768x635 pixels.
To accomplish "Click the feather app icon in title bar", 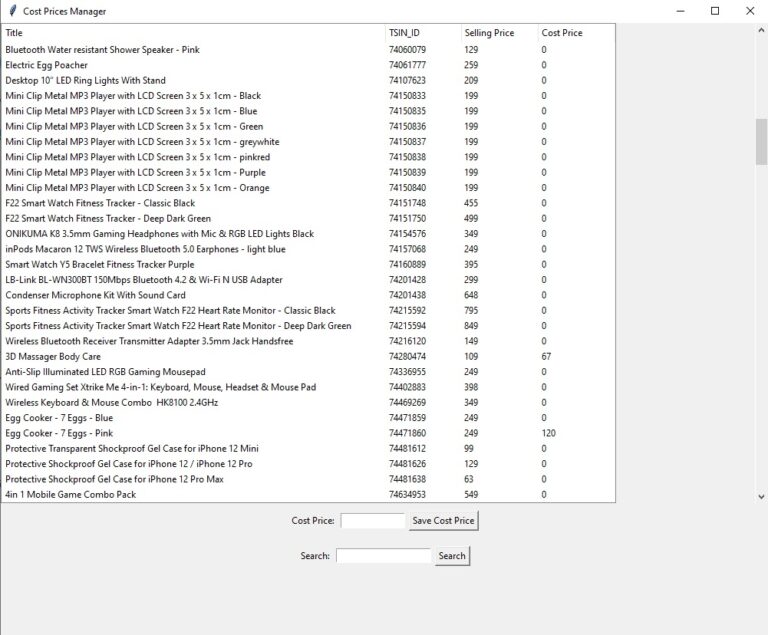I will (12, 11).
